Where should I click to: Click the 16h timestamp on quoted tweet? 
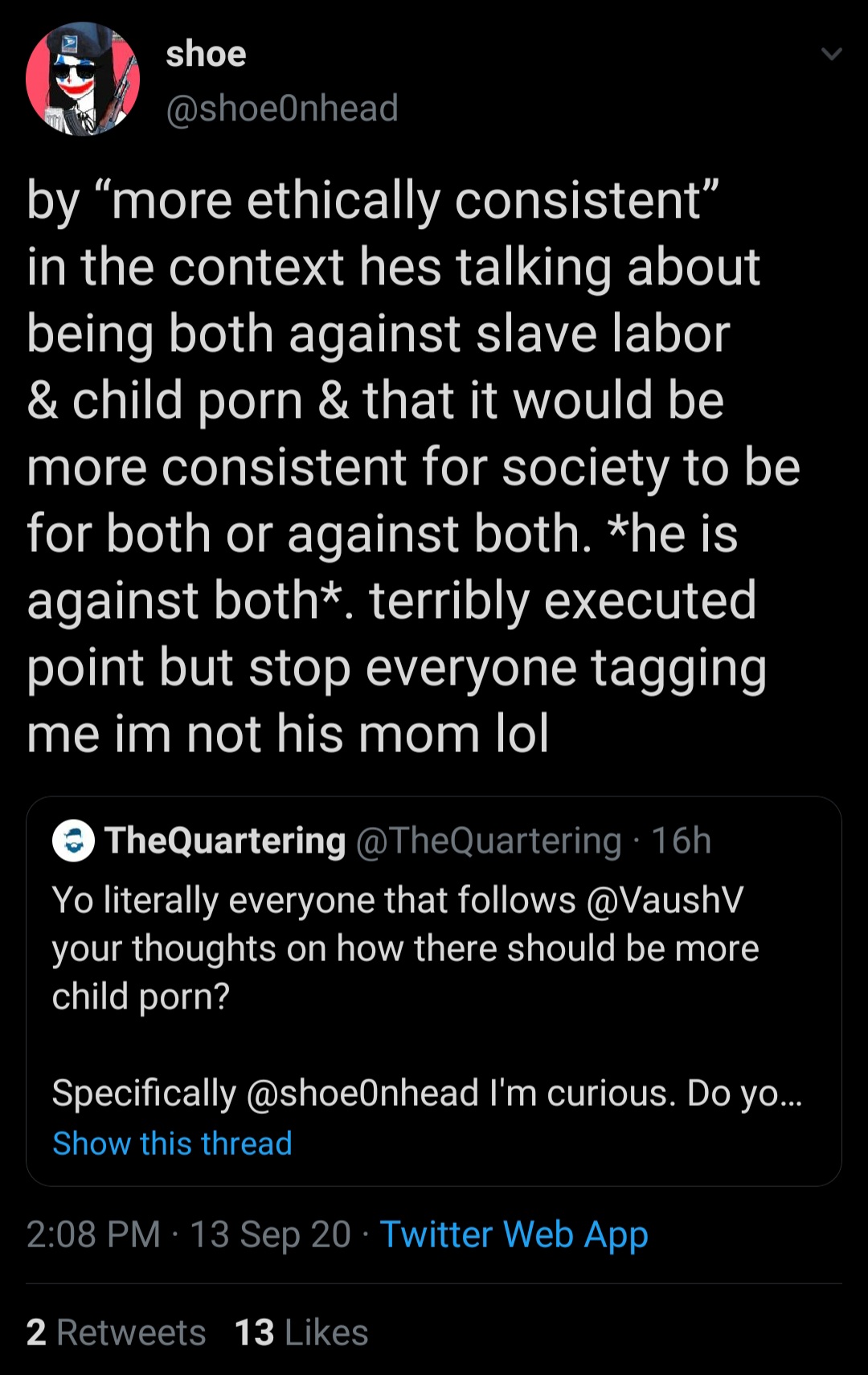pos(681,841)
